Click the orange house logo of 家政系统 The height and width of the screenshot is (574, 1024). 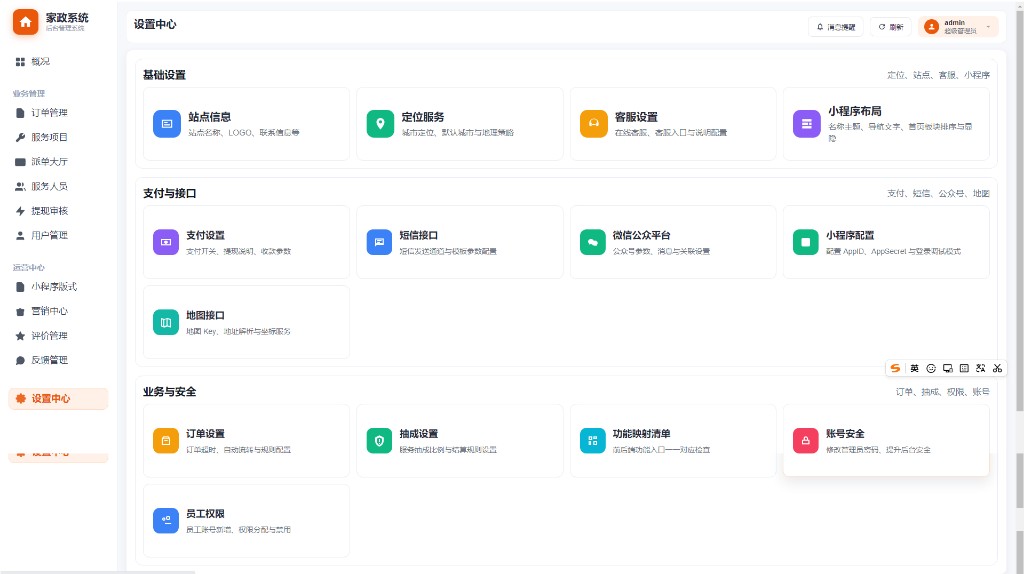coord(25,22)
